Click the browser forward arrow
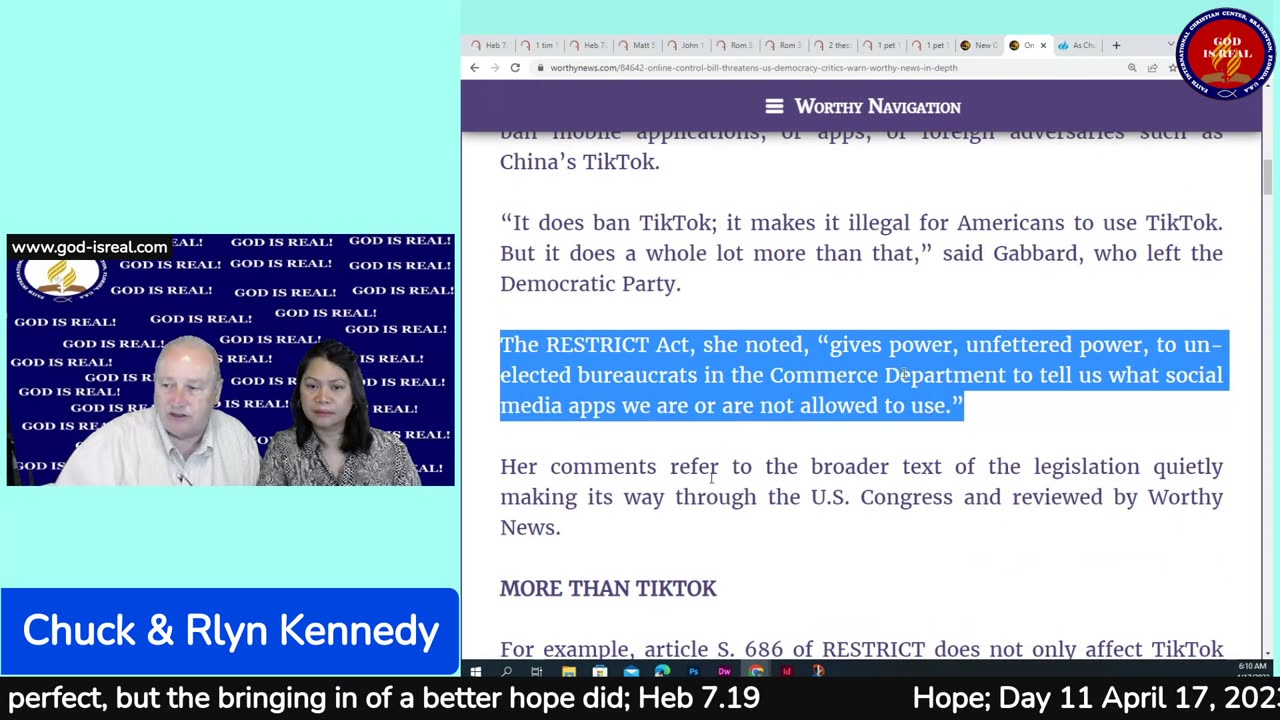1280x720 pixels. (x=494, y=68)
